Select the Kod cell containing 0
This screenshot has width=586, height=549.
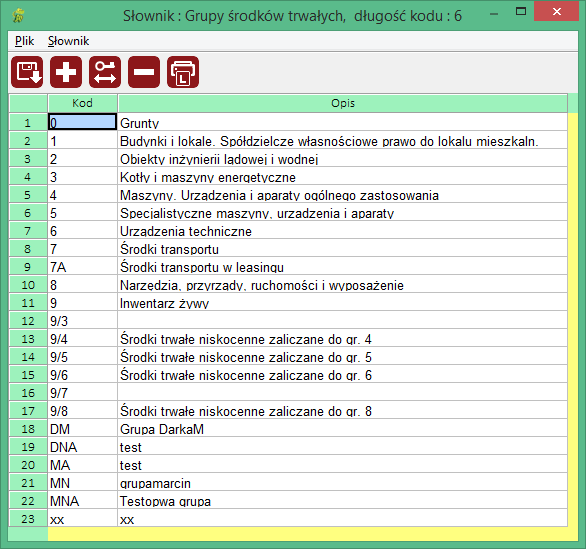[83, 122]
